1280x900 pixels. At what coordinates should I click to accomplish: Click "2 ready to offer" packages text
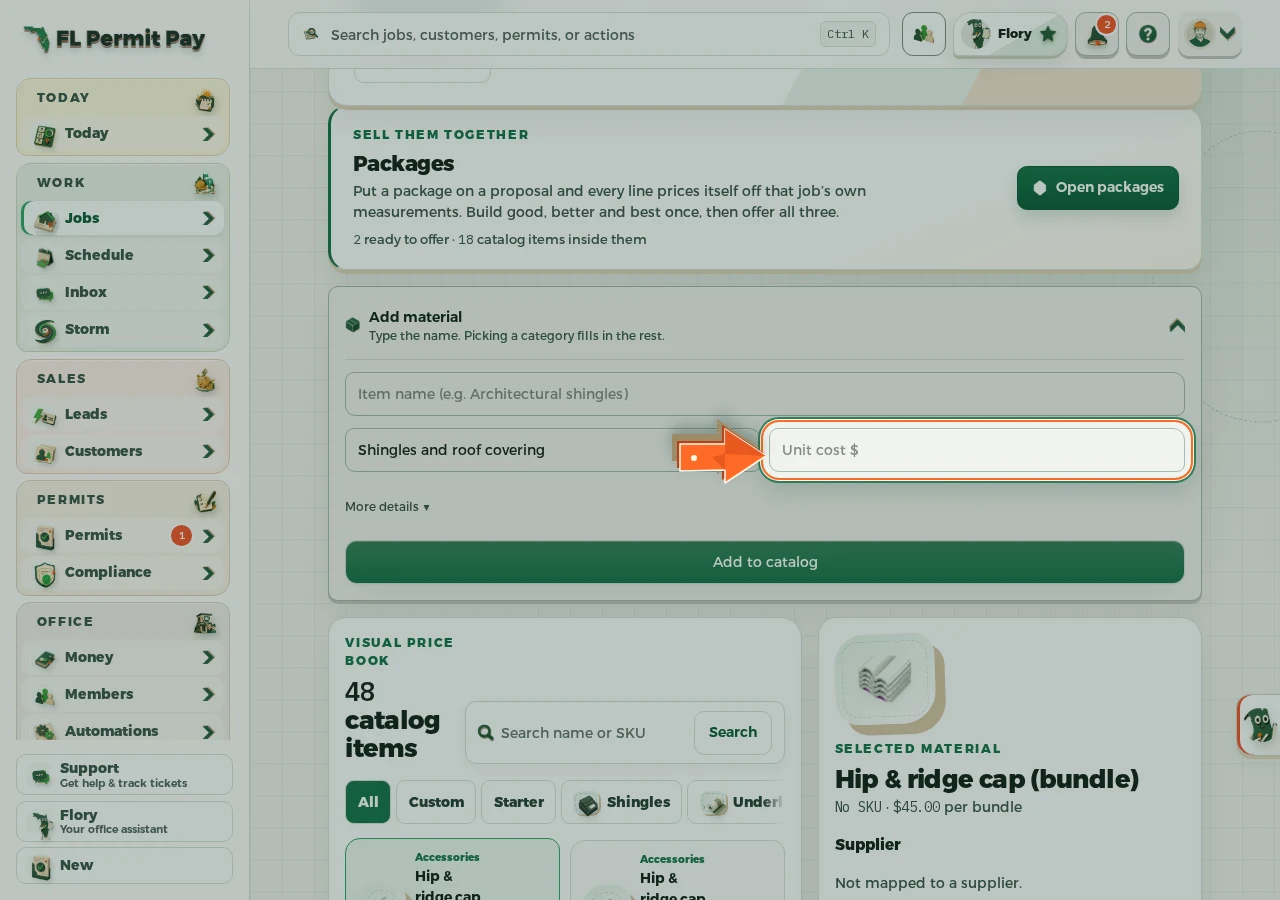[400, 240]
